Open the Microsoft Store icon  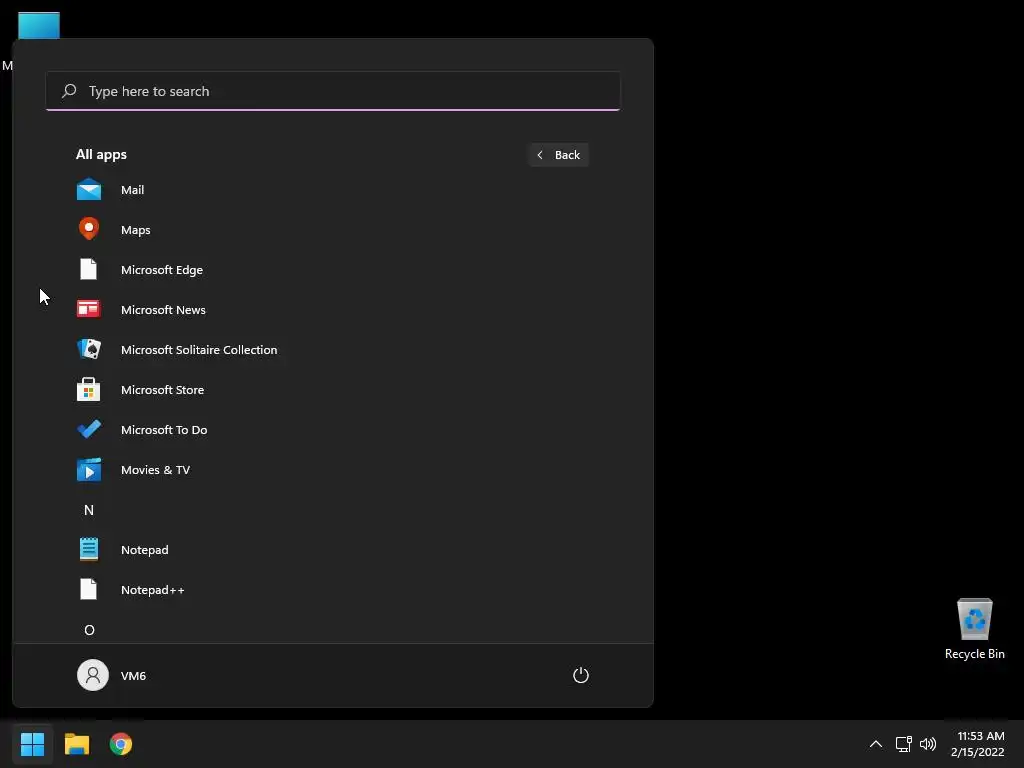89,389
